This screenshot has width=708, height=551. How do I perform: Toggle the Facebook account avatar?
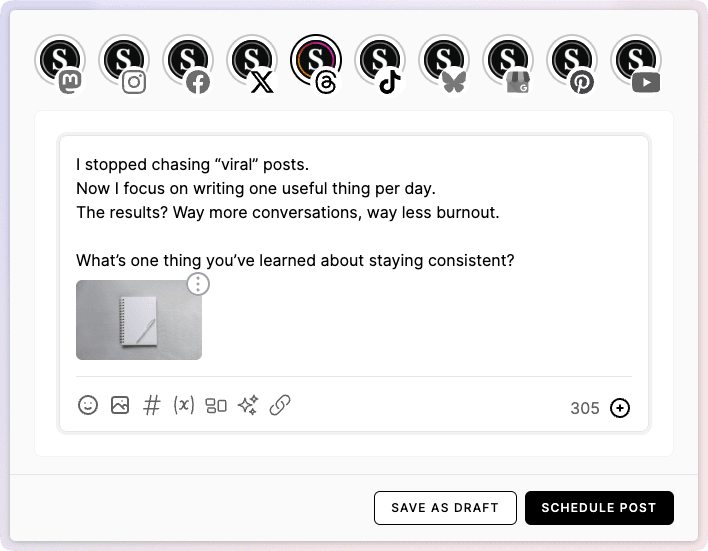coord(188,62)
